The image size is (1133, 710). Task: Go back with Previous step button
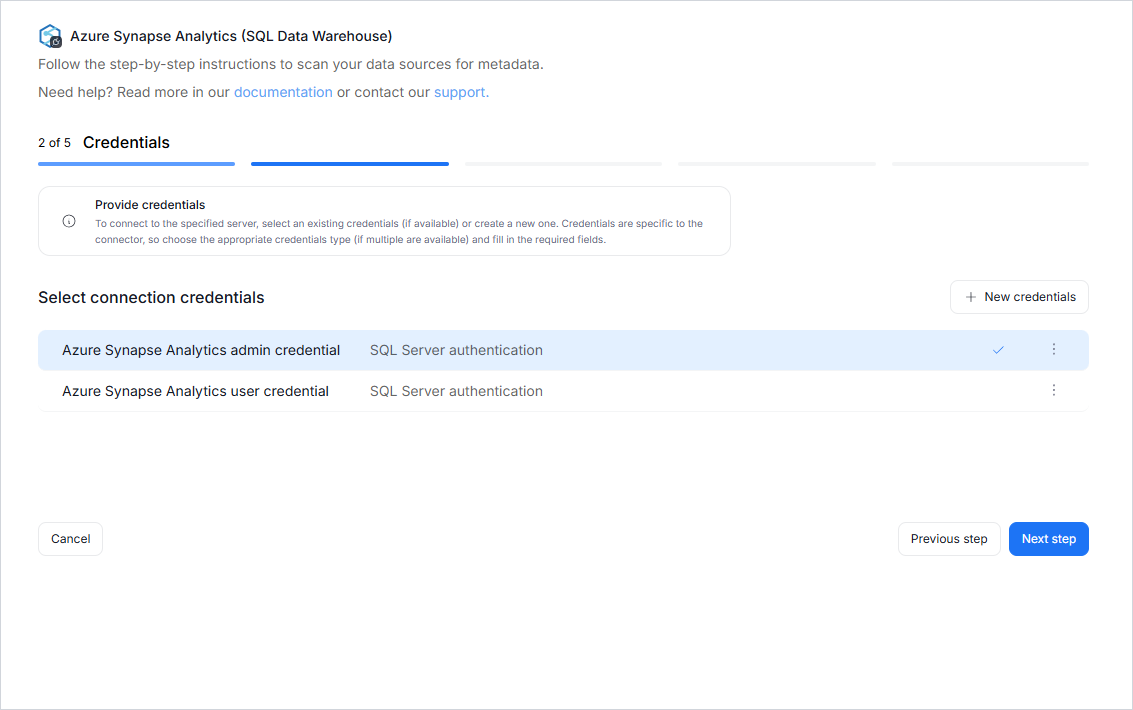pos(948,539)
